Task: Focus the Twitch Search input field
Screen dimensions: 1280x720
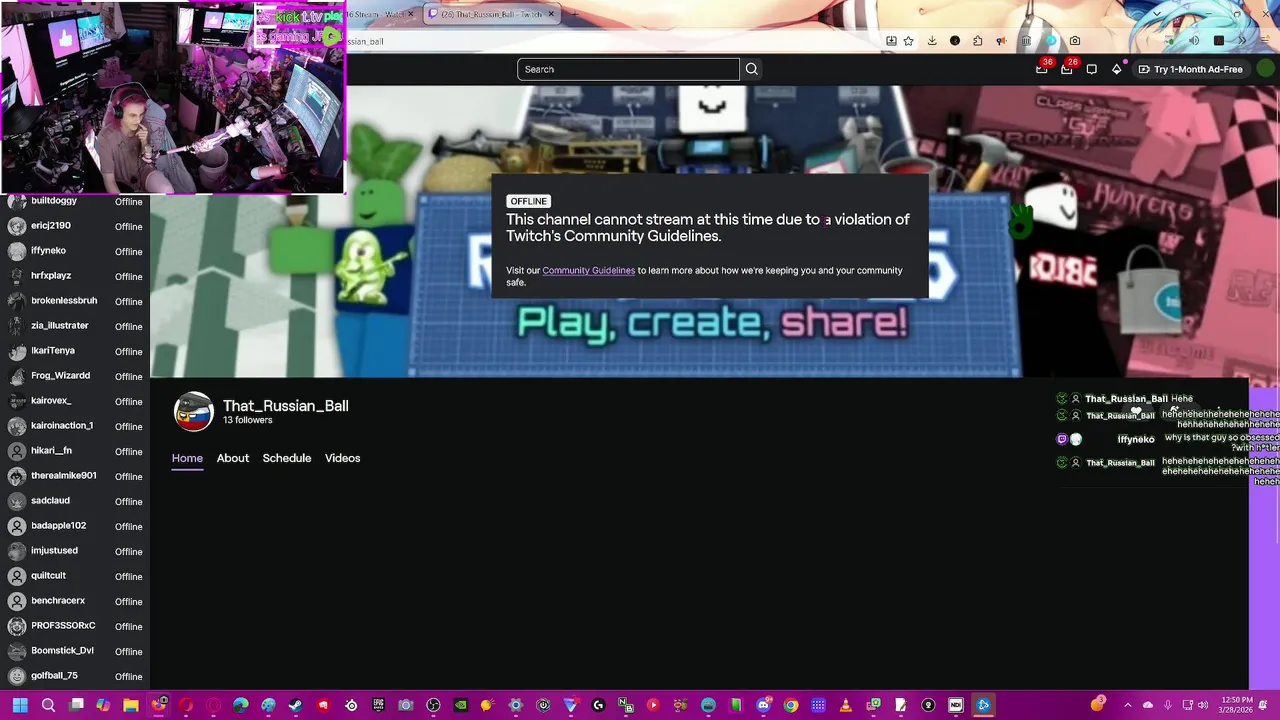Action: (628, 69)
